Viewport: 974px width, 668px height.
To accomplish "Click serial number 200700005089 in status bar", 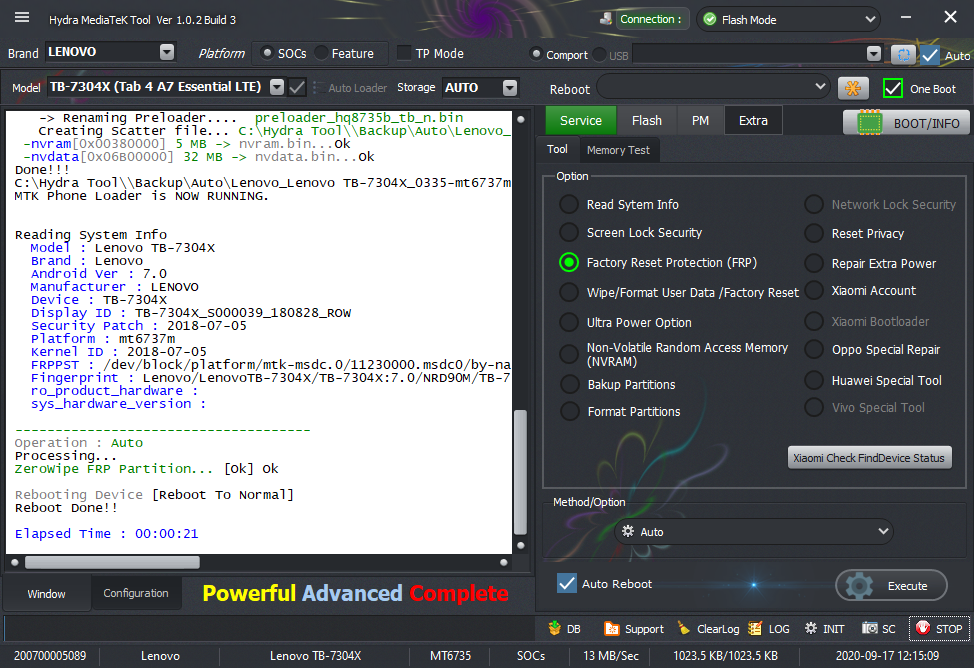I will (50, 656).
